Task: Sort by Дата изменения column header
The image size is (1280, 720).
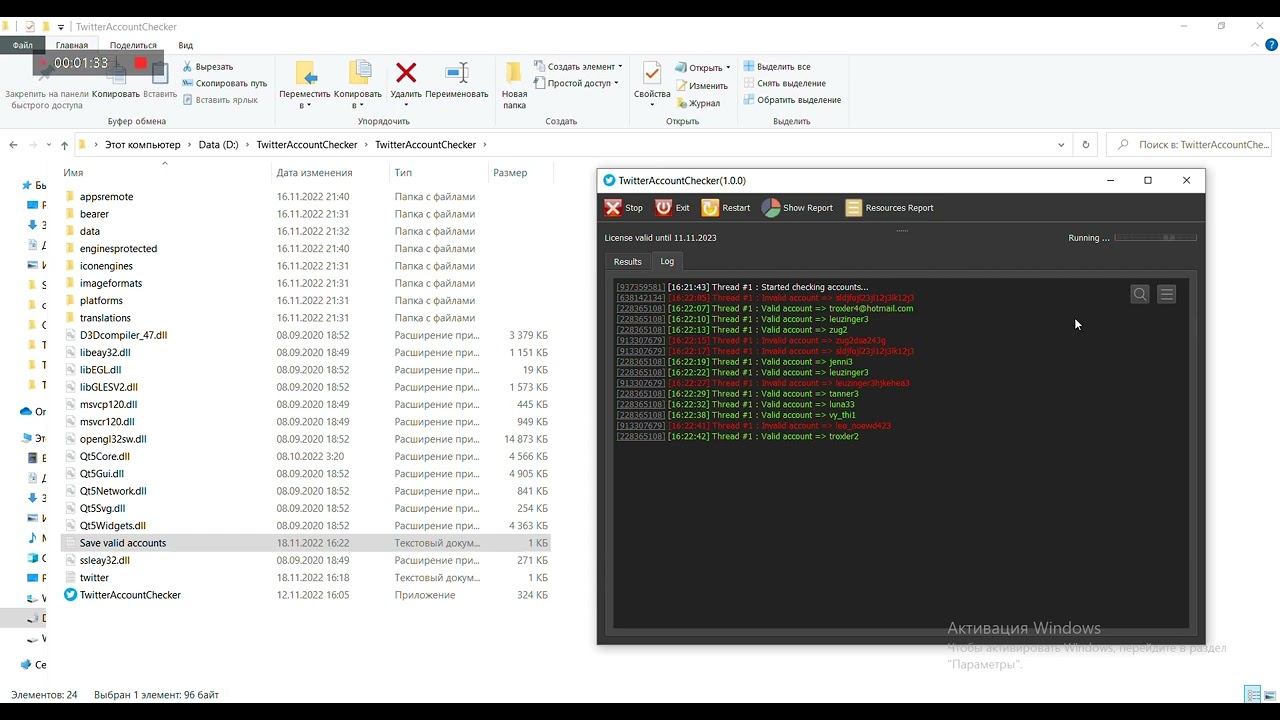Action: 315,173
